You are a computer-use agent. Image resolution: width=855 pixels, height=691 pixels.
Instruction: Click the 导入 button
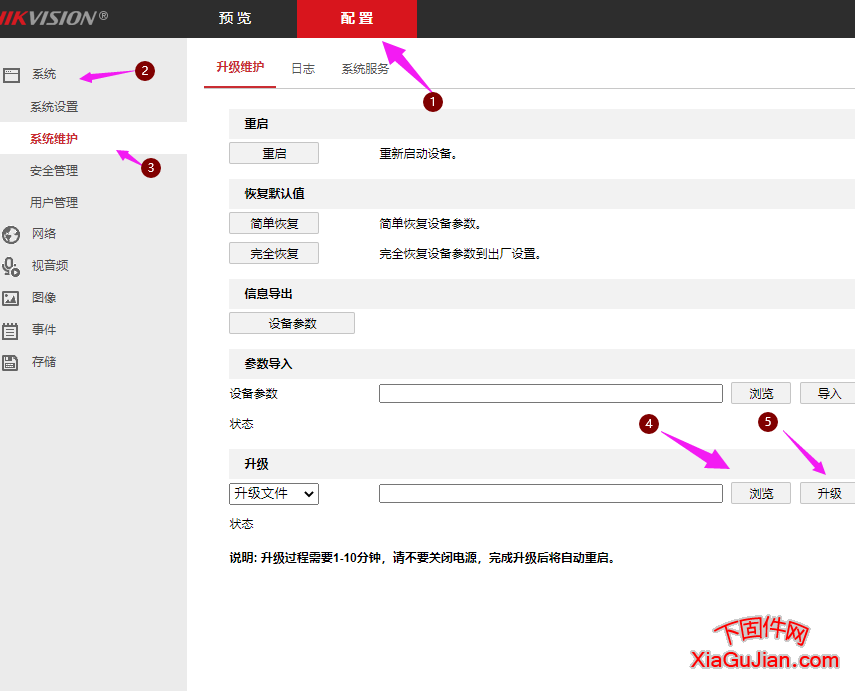coord(828,393)
